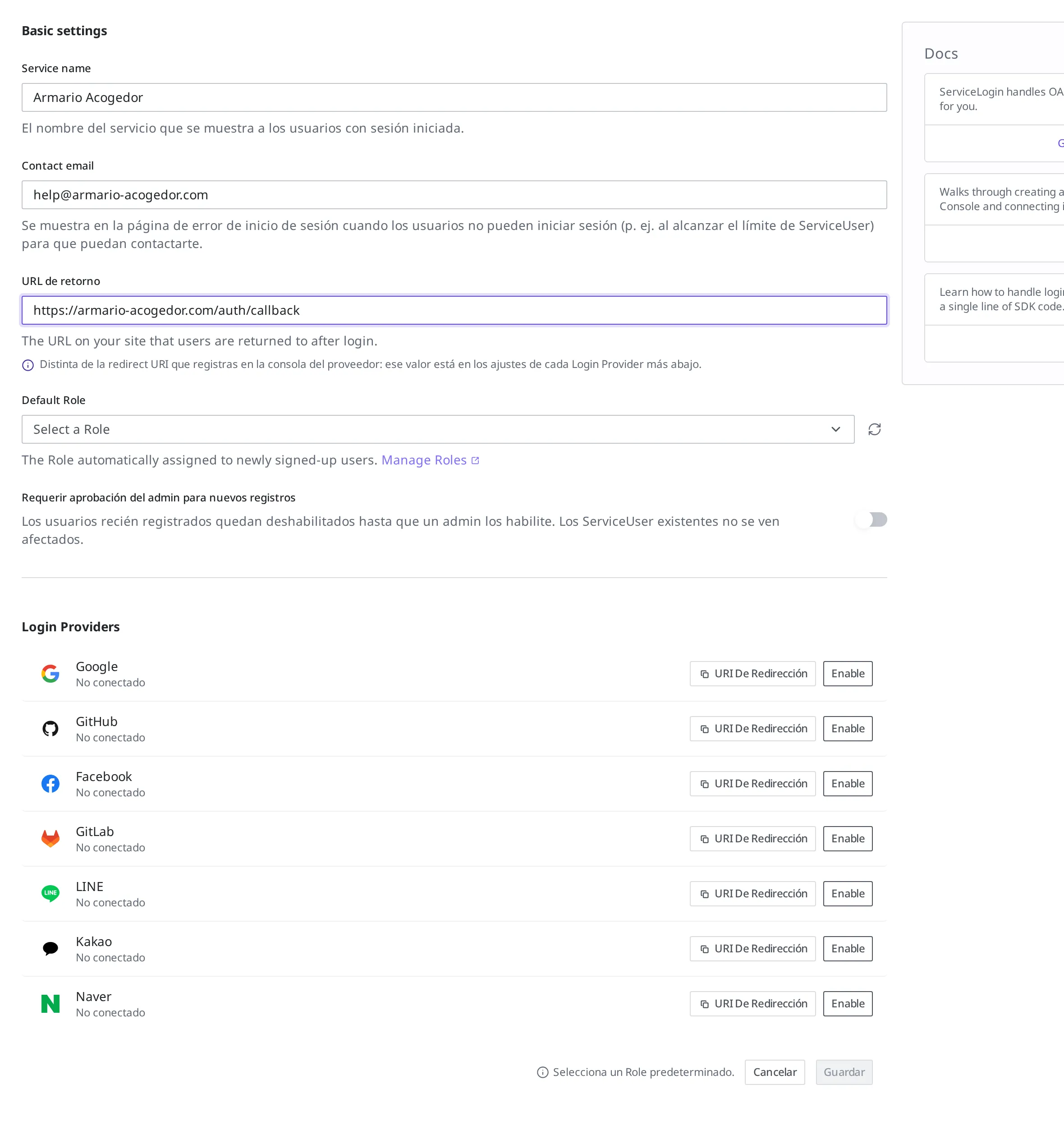1064x1121 pixels.
Task: Click the LINE provider logo
Action: 50,894
